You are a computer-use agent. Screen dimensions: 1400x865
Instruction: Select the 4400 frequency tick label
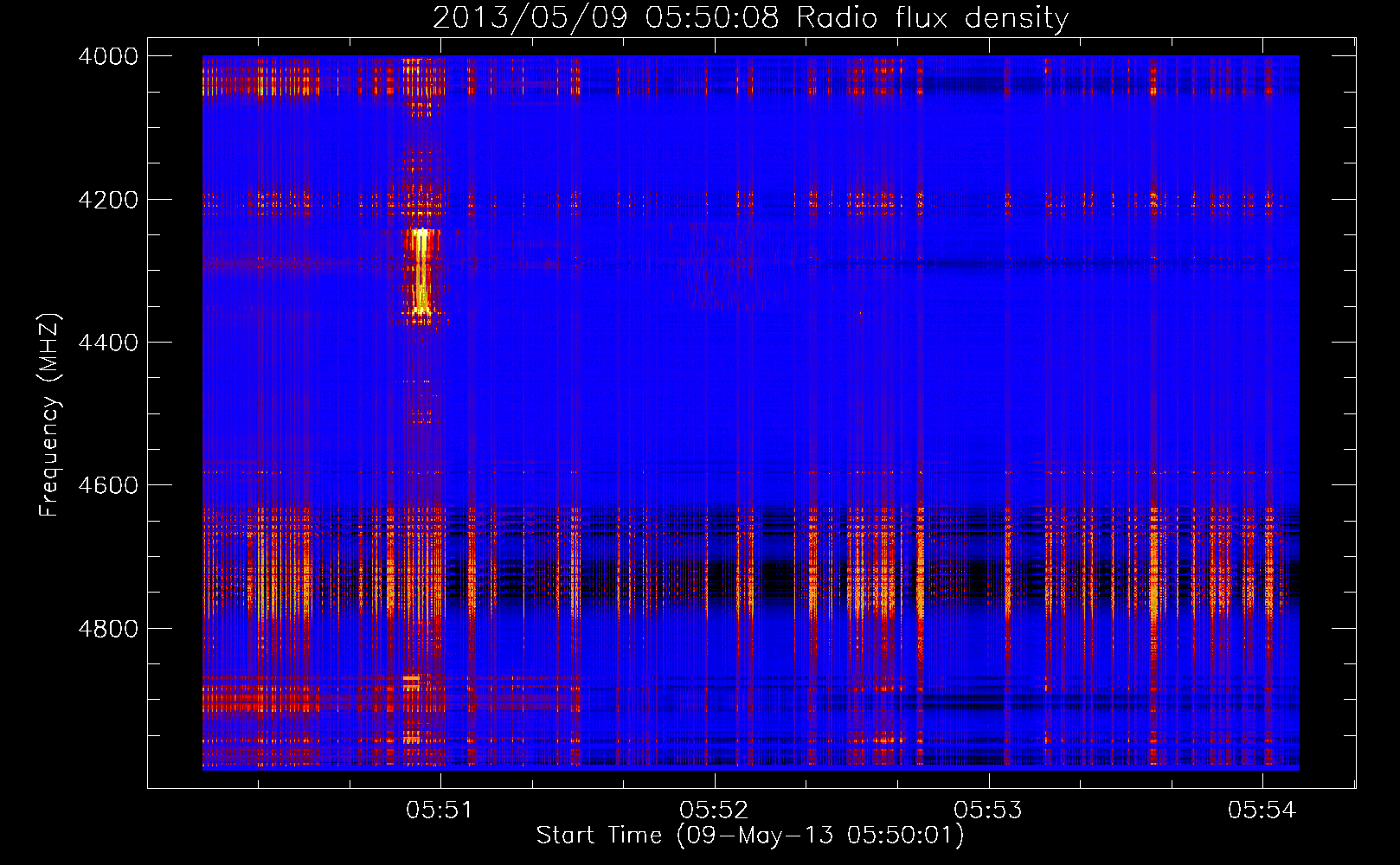108,343
